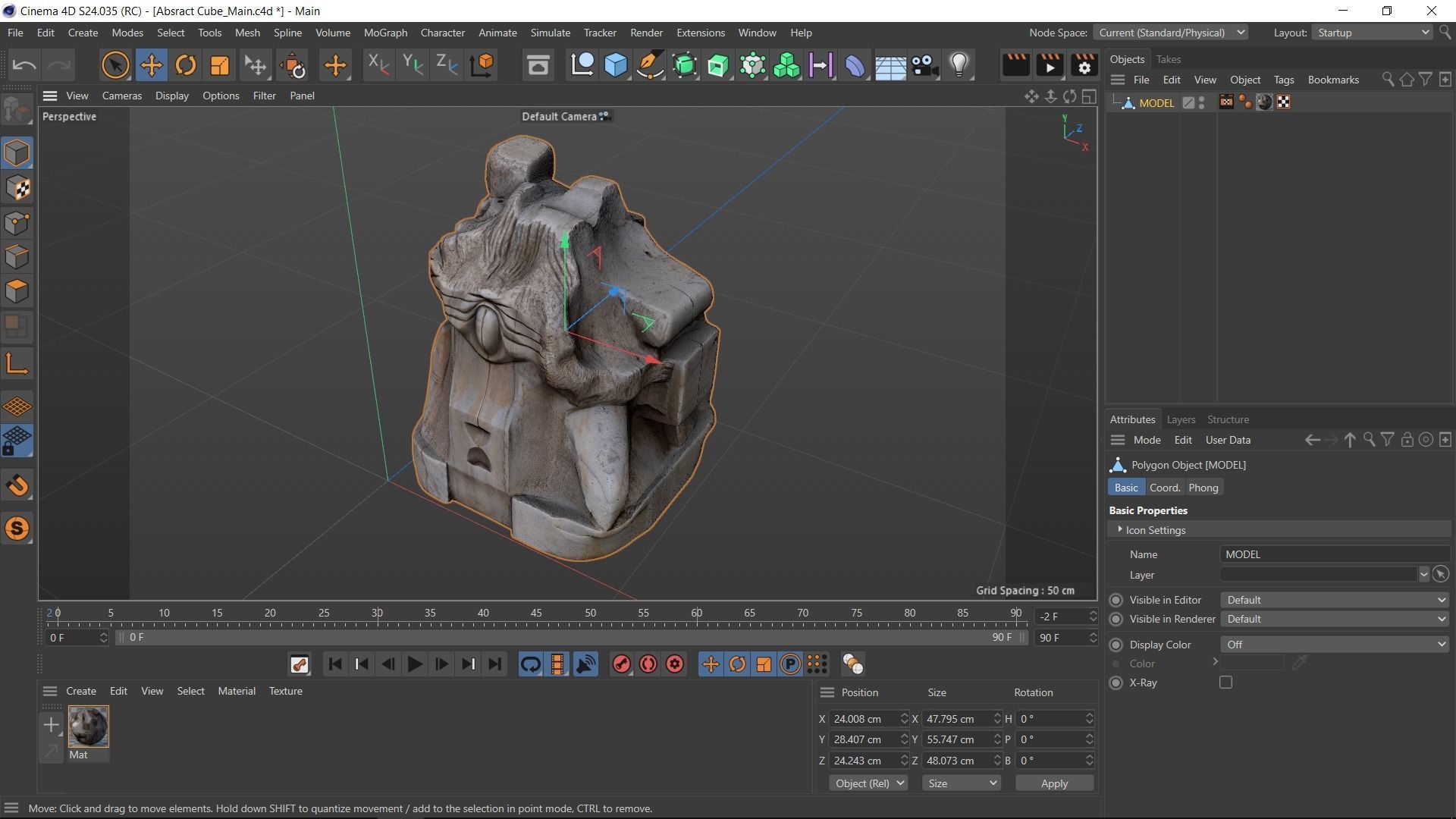Viewport: 1456px width, 819px height.
Task: Tick the X-Ray checkbox
Action: click(x=1225, y=682)
